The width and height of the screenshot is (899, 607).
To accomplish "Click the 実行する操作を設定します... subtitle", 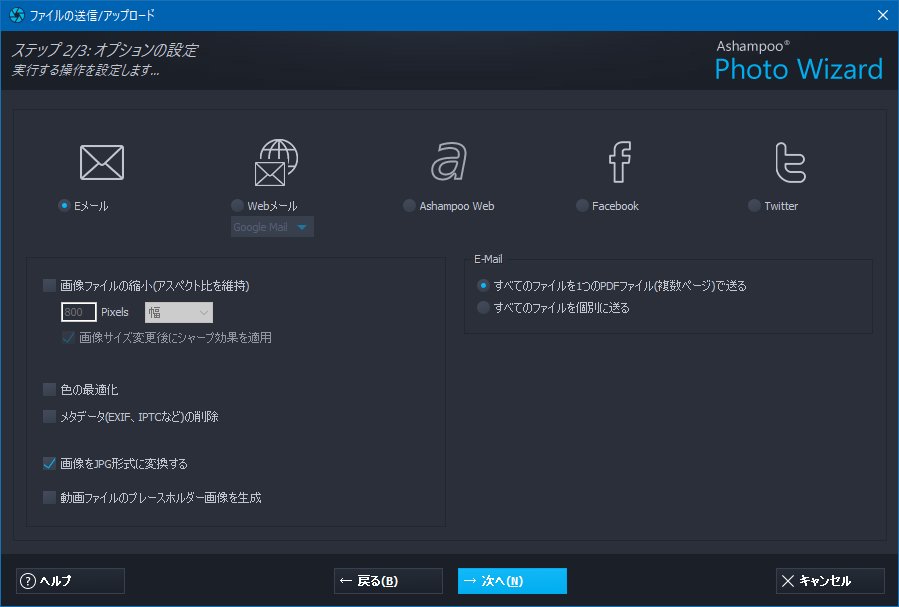I will [85, 71].
